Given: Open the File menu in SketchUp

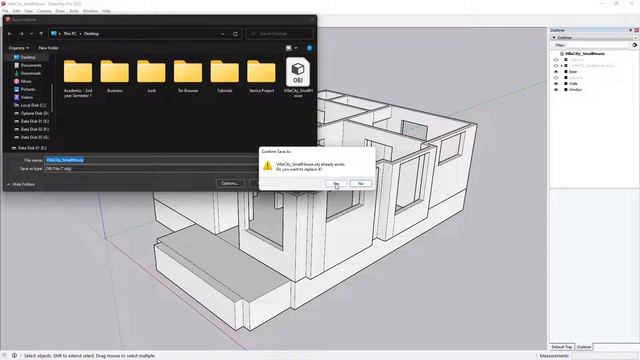Looking at the screenshot, I should click(5, 11).
